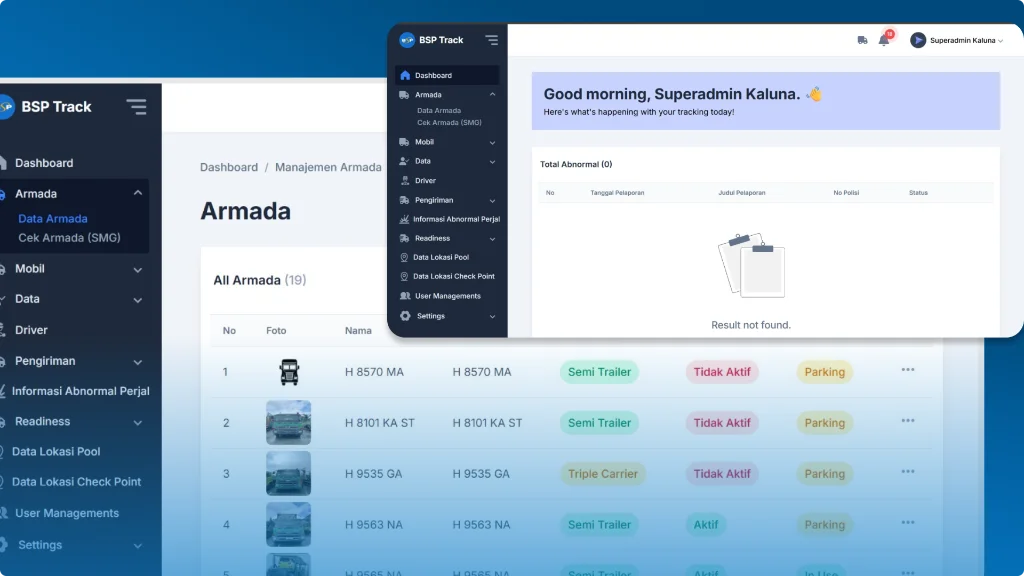Click the Semi Trailer badge in row 1
This screenshot has height=576, width=1024.
[x=599, y=372]
